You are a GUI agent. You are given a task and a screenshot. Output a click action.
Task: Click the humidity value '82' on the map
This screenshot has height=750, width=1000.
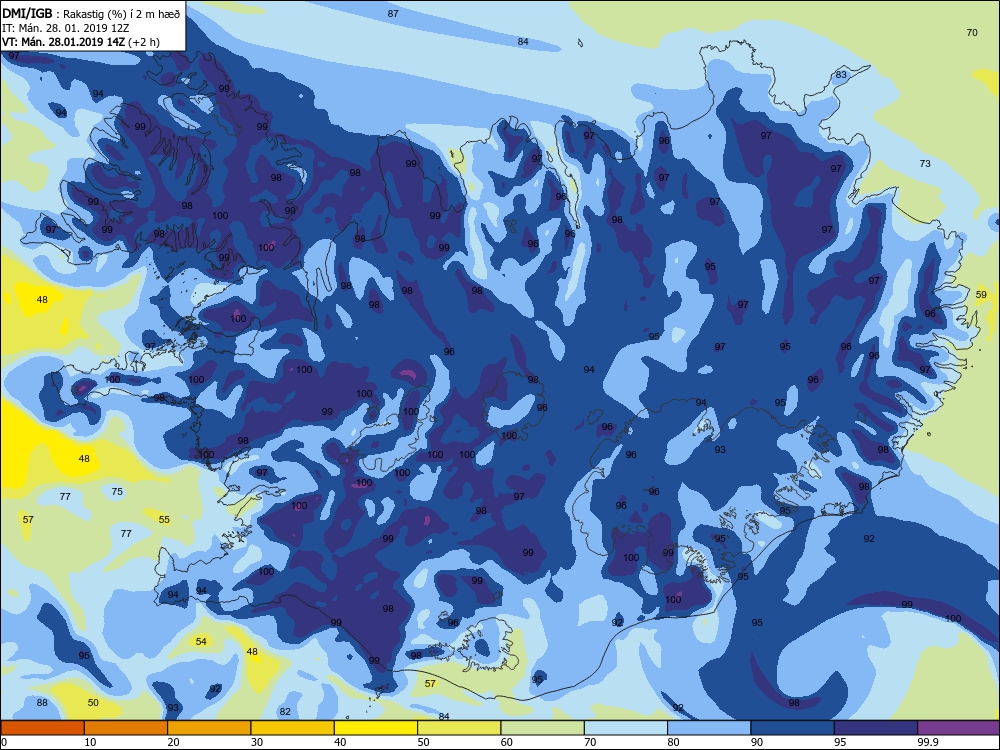click(285, 712)
